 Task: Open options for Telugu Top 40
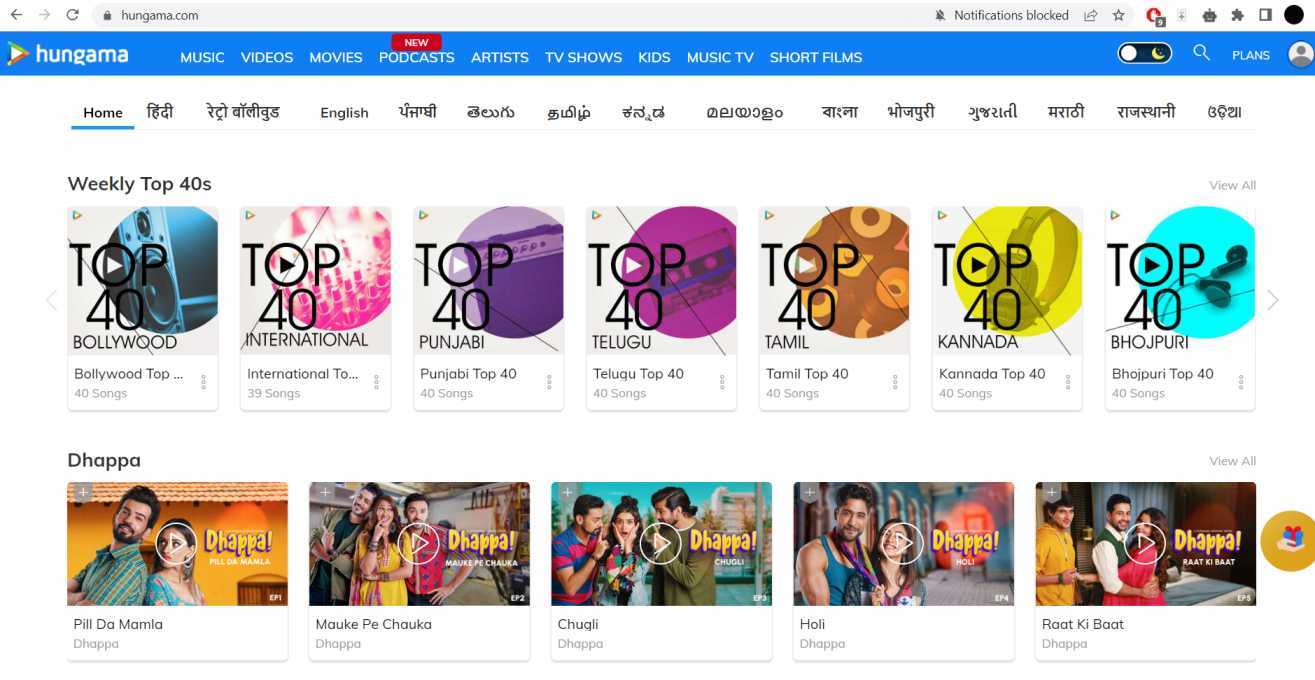[x=722, y=382]
